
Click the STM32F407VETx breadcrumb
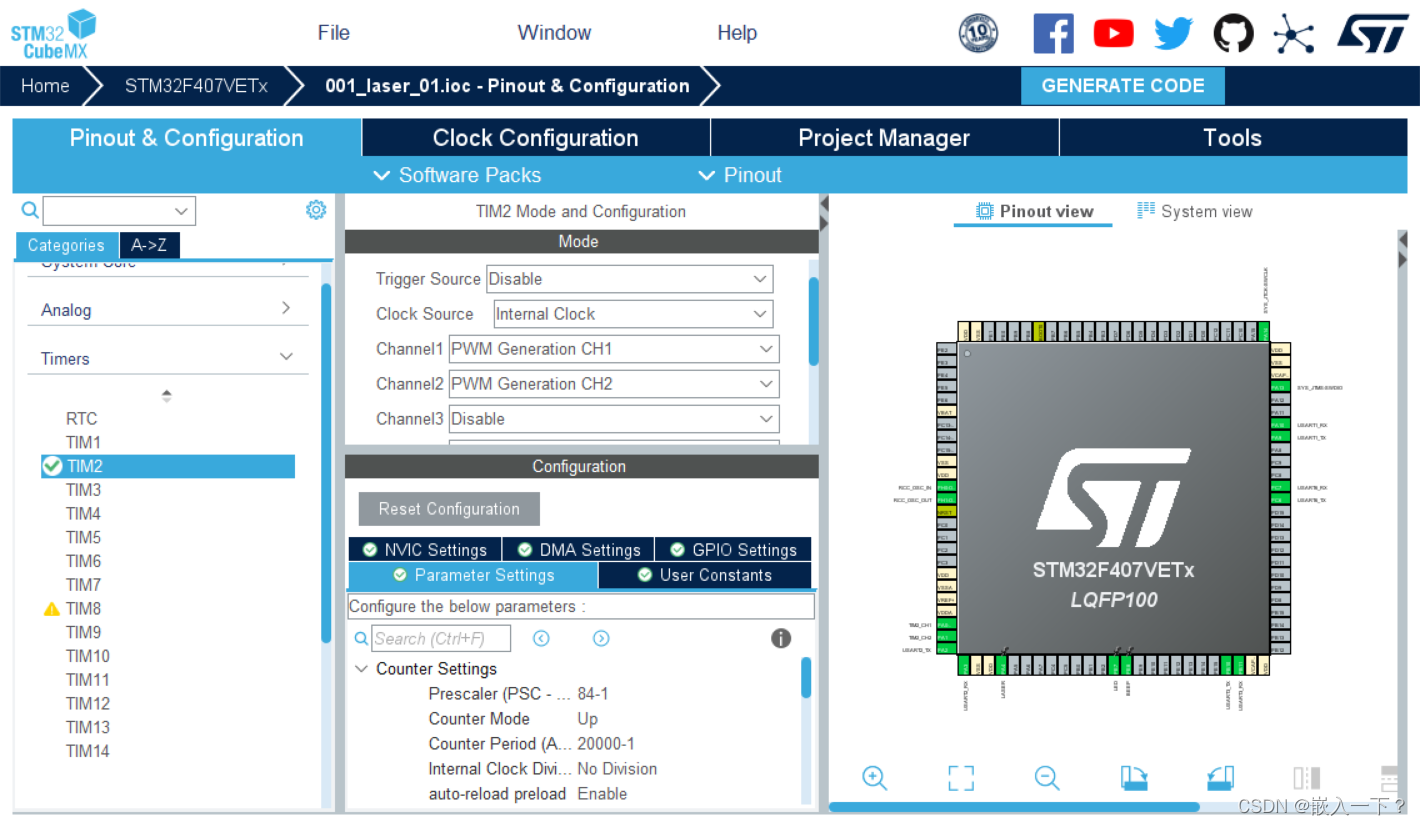click(x=196, y=86)
